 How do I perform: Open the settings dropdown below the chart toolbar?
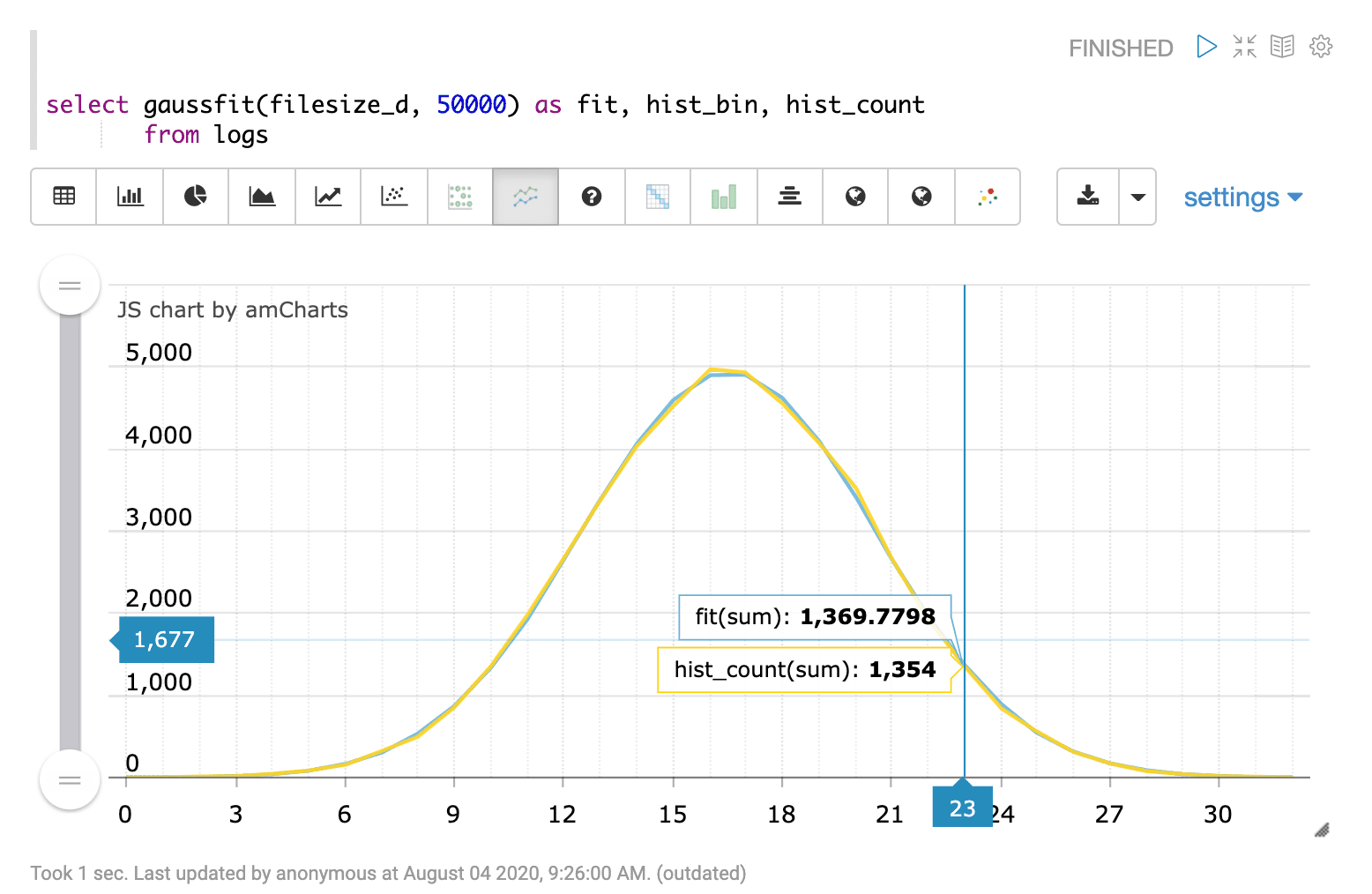(x=1243, y=197)
